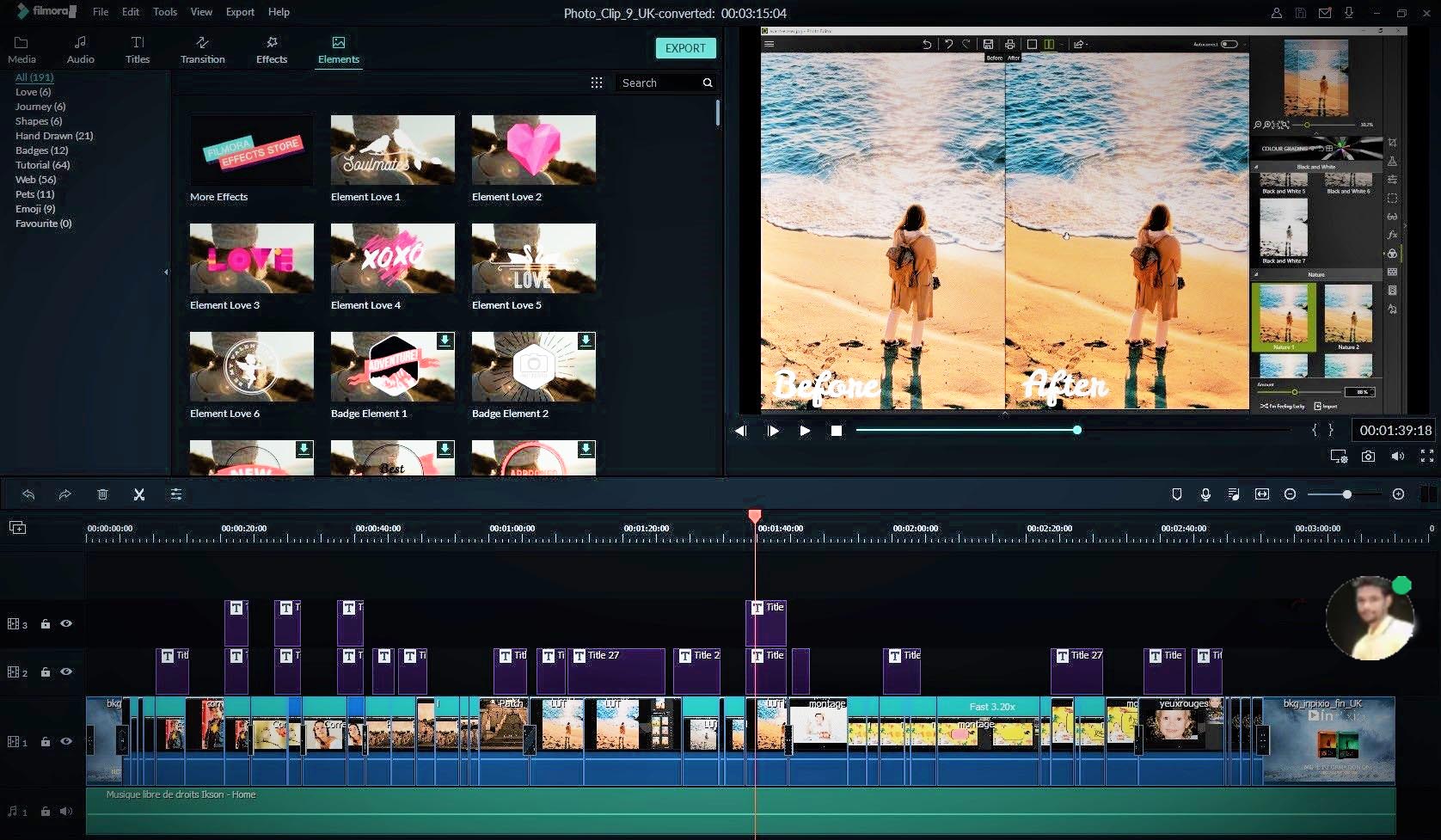The width and height of the screenshot is (1441, 840).
Task: Select the Tutorial elements category
Action: pos(42,165)
